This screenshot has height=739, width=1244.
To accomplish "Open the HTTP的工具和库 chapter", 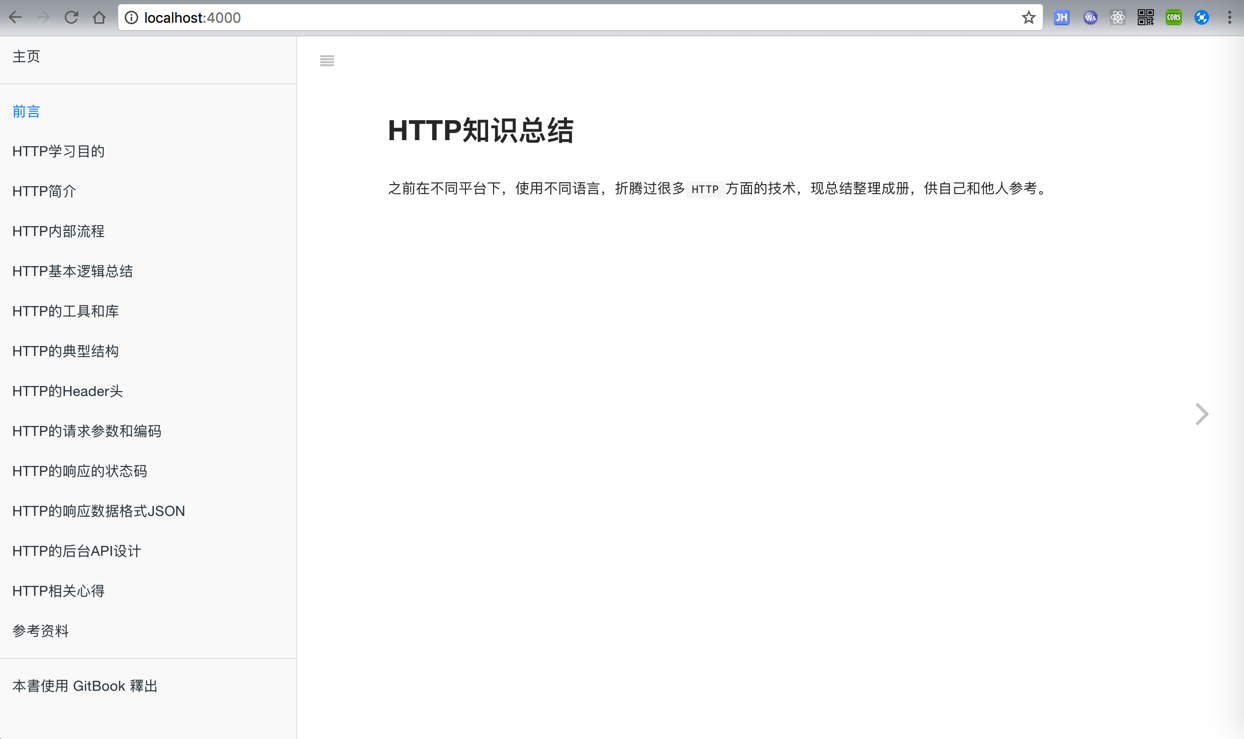I will (65, 311).
